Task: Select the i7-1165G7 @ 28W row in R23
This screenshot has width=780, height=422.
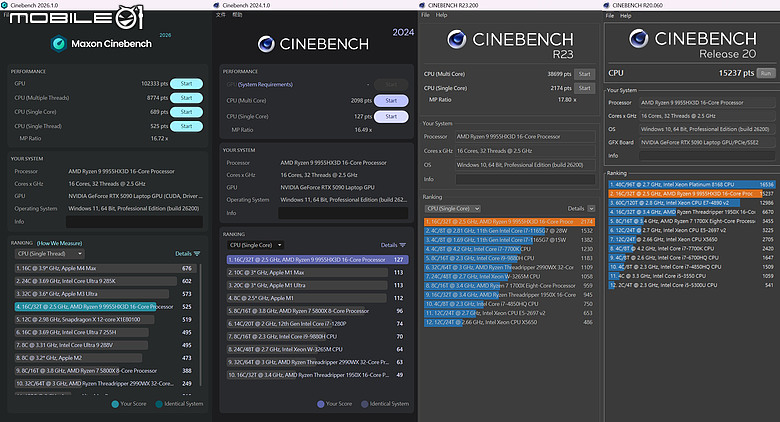Action: pos(509,231)
